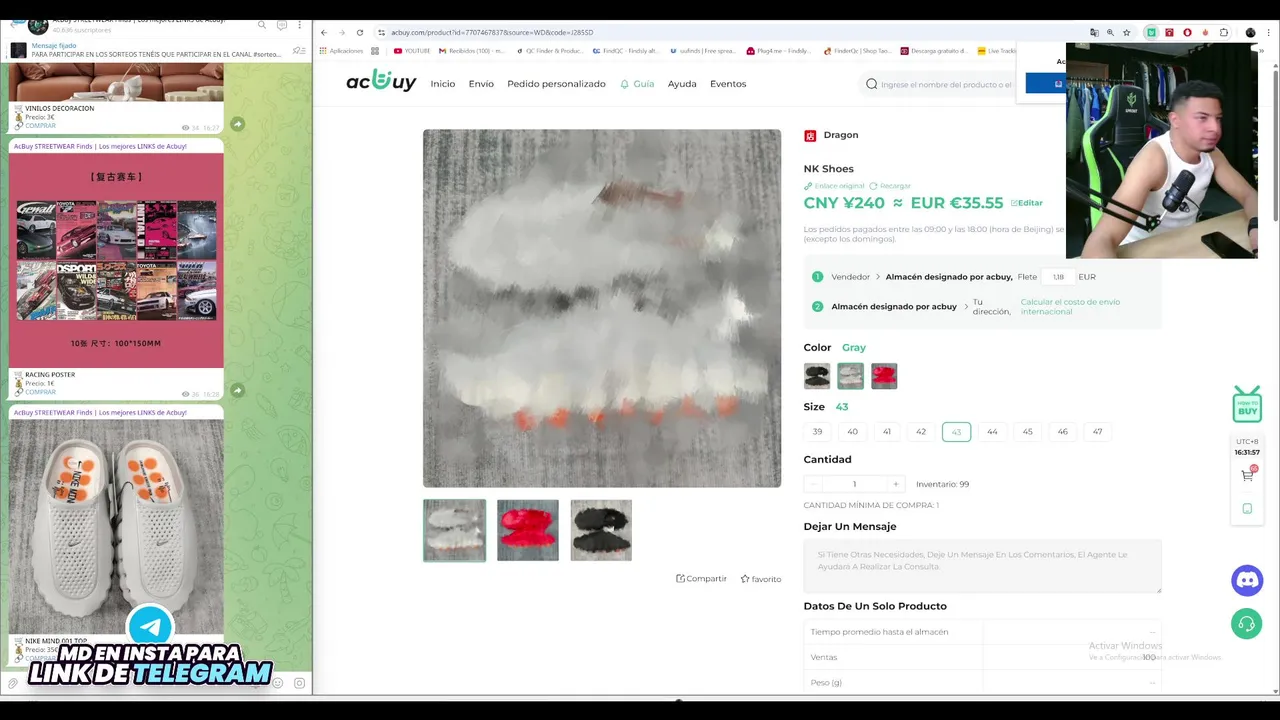Image resolution: width=1280 pixels, height=720 pixels.
Task: Open the page zoom control icon
Action: (x=1110, y=32)
